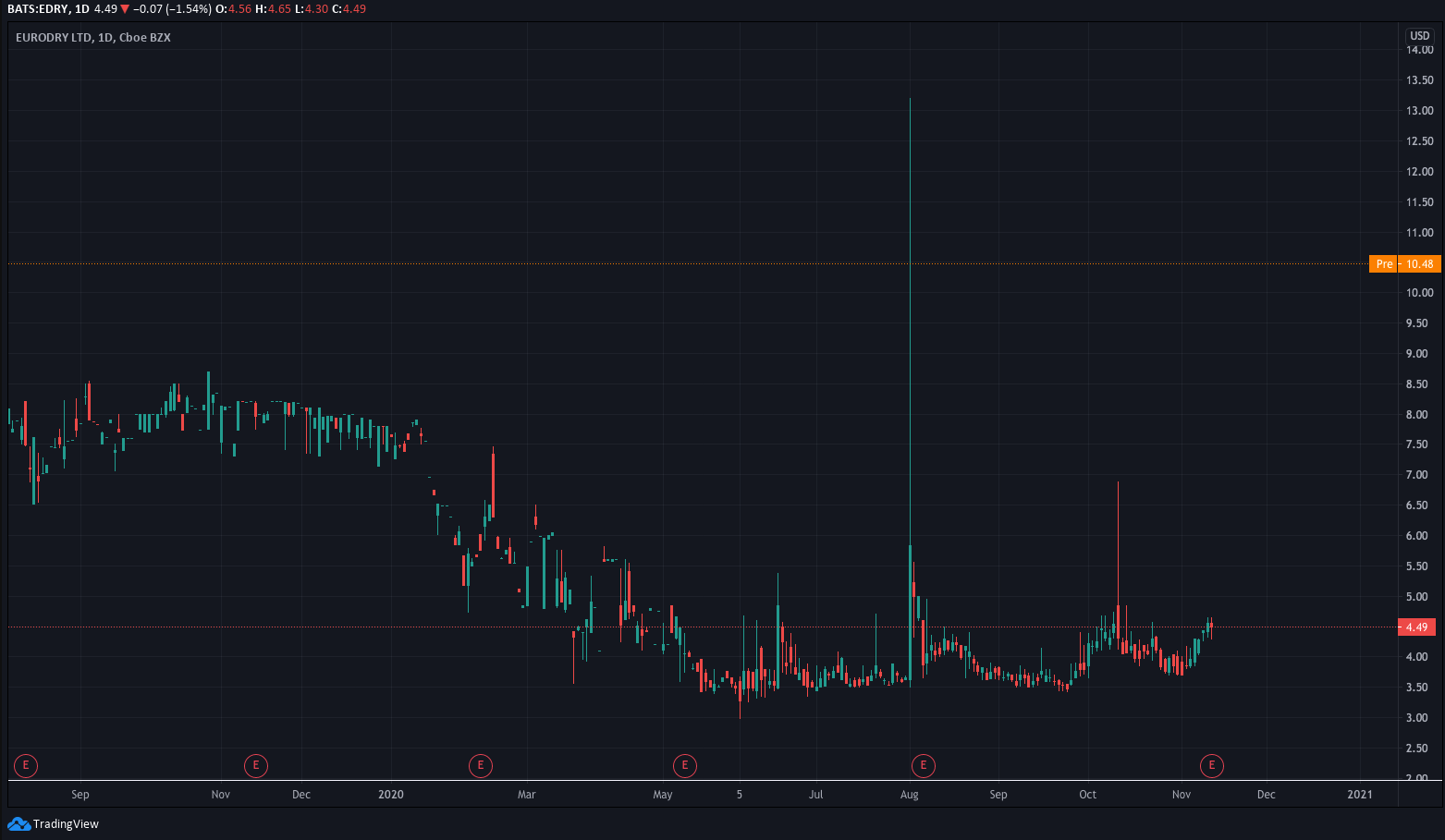Viewport: 1445px width, 840px height.
Task: Click the 8.00 price axis label
Action: 1417,415
